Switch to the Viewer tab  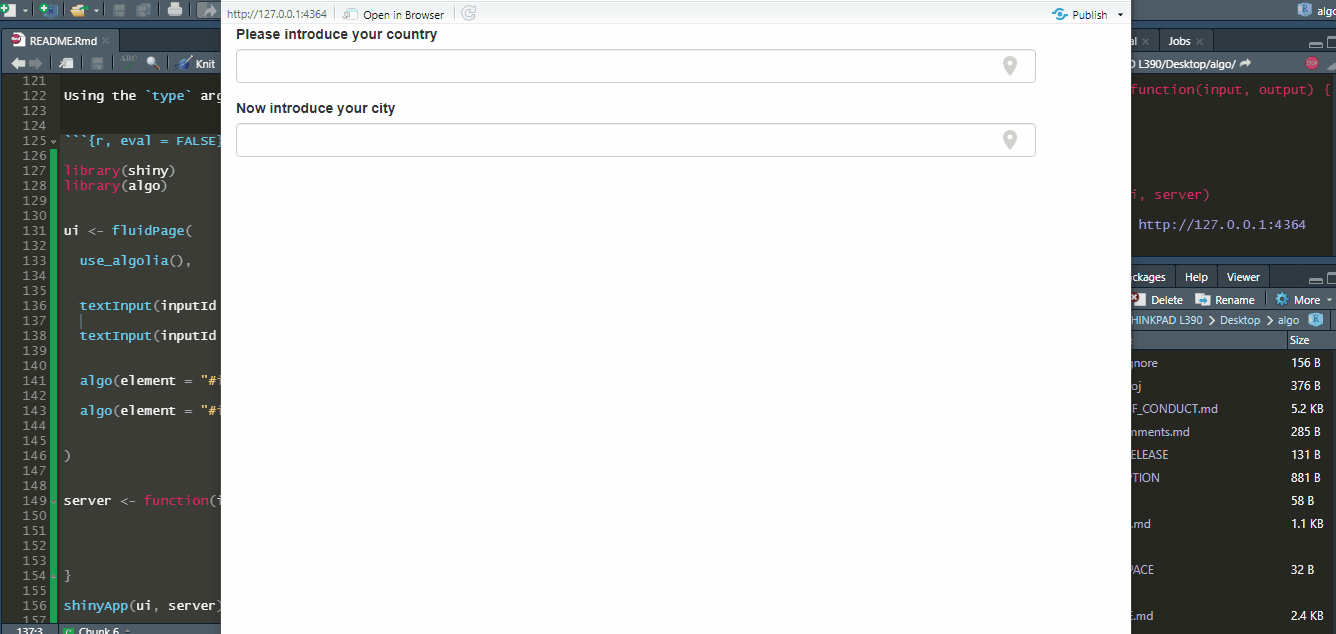(1243, 277)
